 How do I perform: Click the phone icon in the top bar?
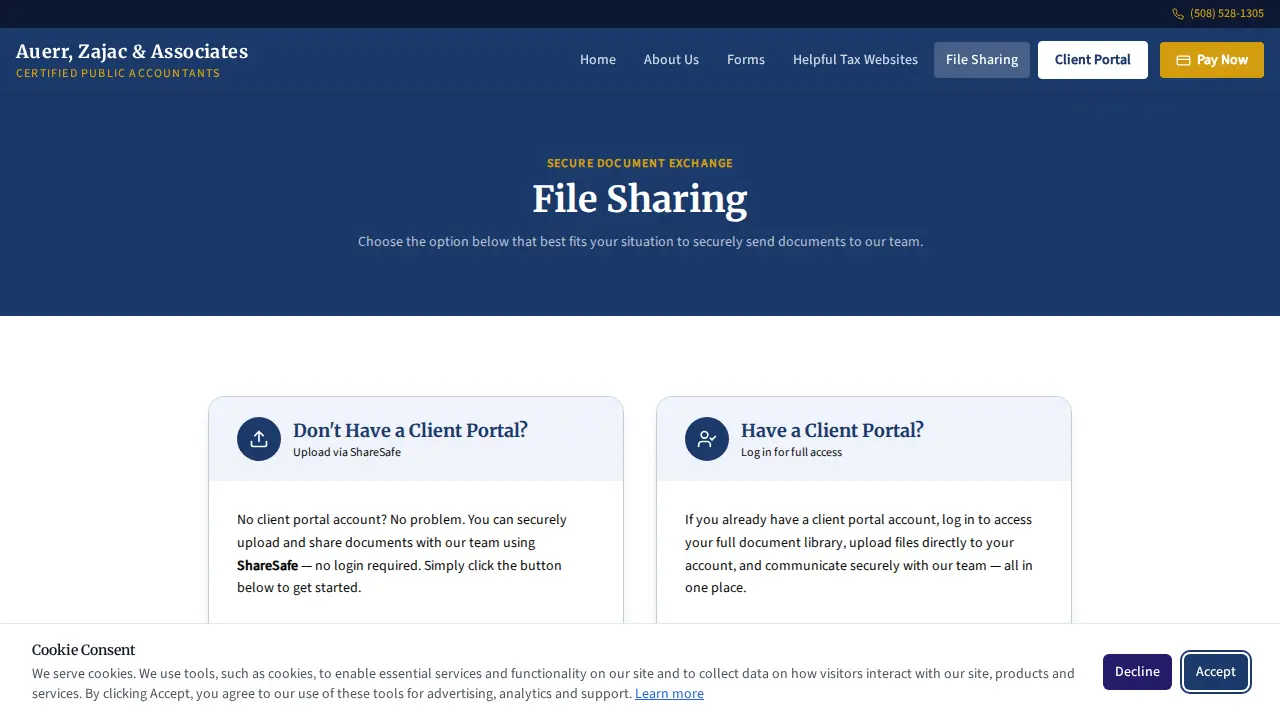click(x=1178, y=14)
